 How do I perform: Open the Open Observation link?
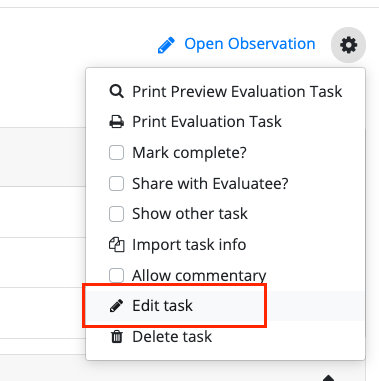[x=250, y=44]
